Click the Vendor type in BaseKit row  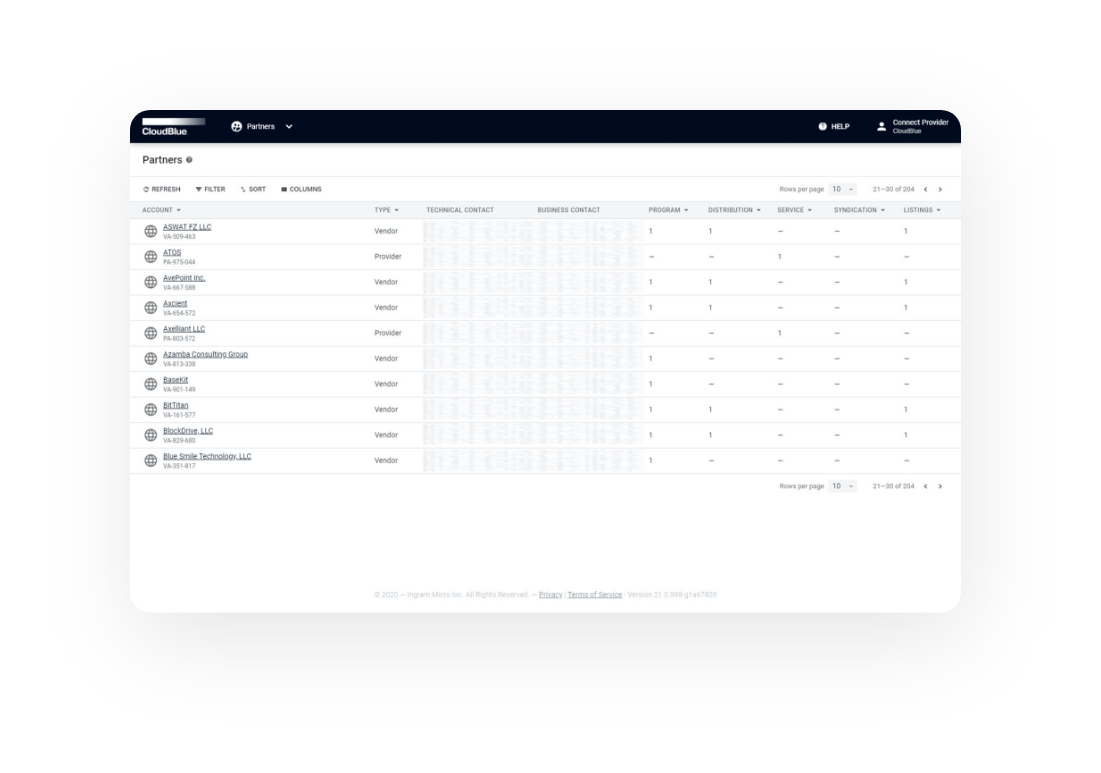click(x=386, y=384)
